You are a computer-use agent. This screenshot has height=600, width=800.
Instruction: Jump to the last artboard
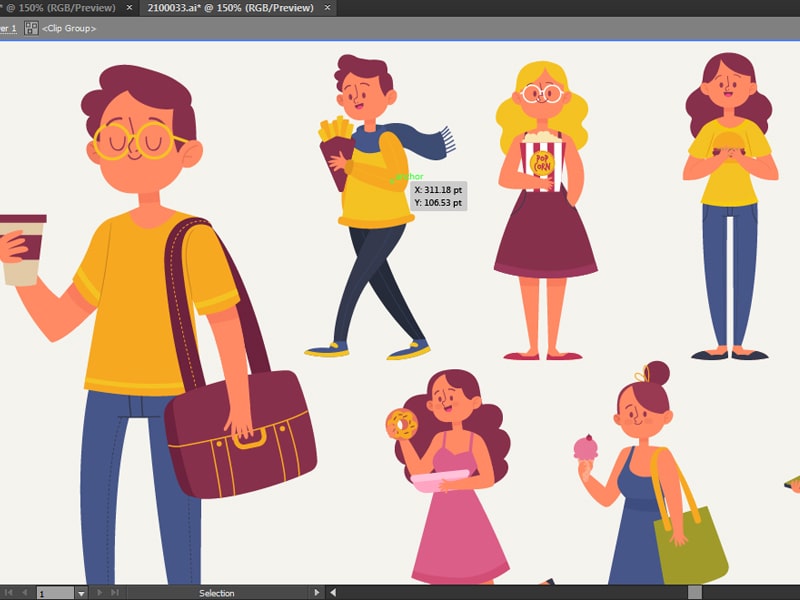[113, 593]
